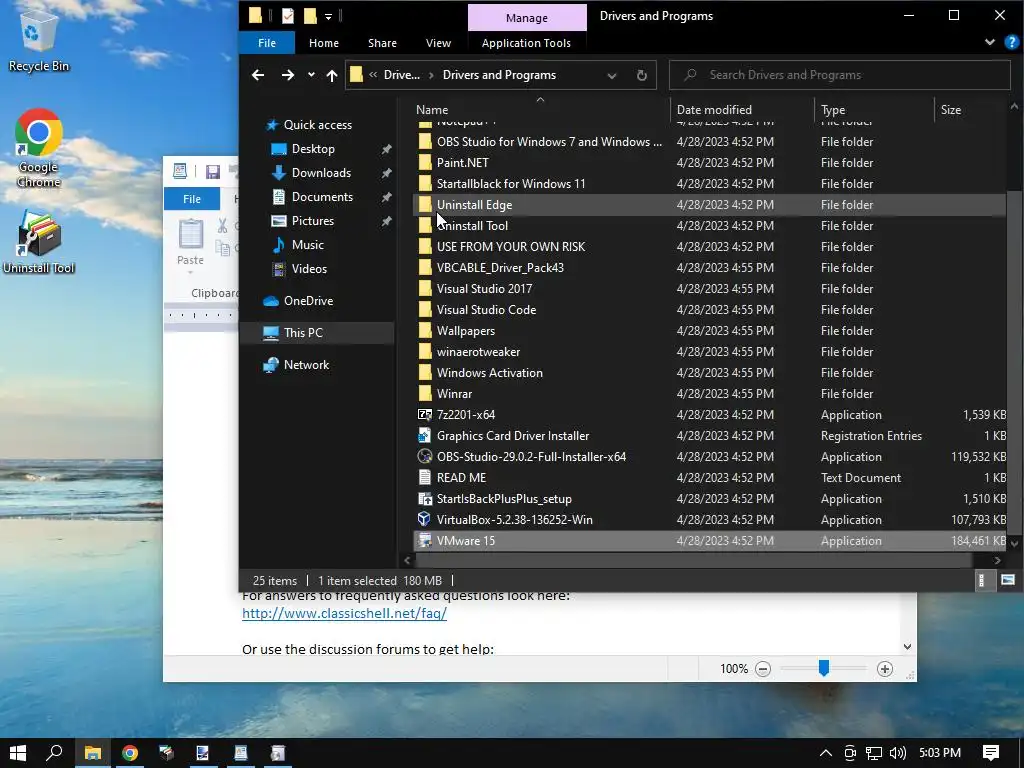The height and width of the screenshot is (768, 1024).
Task: Select Network in navigation pane
Action: coord(306,364)
